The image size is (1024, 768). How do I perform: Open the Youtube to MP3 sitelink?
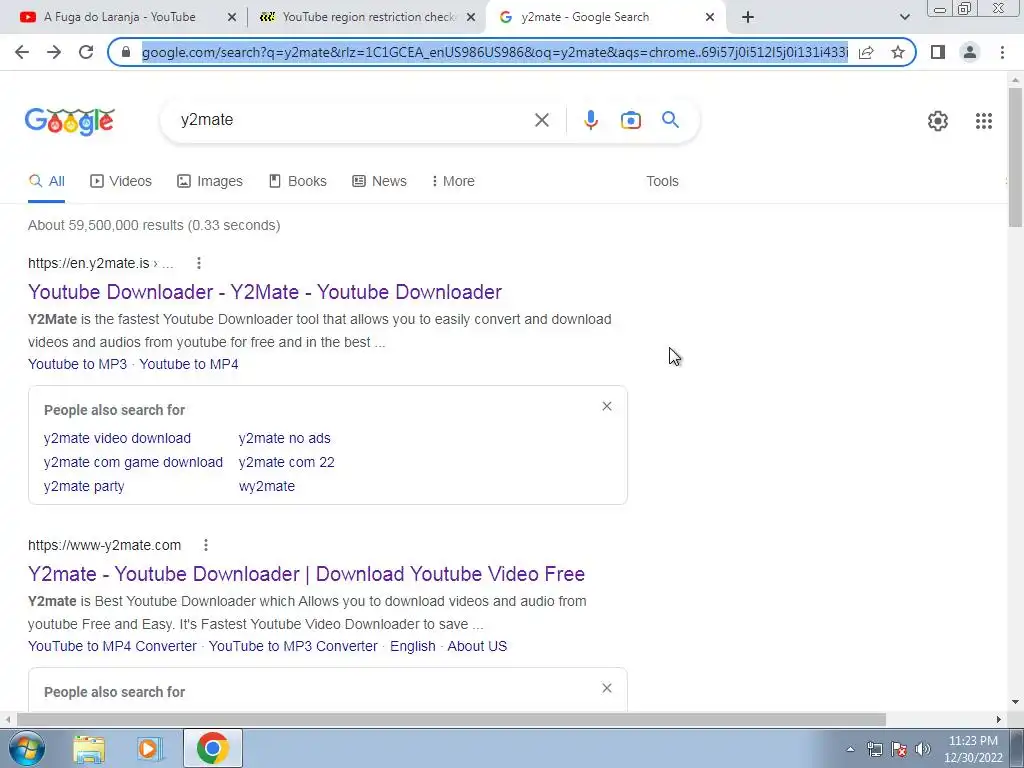tap(78, 364)
